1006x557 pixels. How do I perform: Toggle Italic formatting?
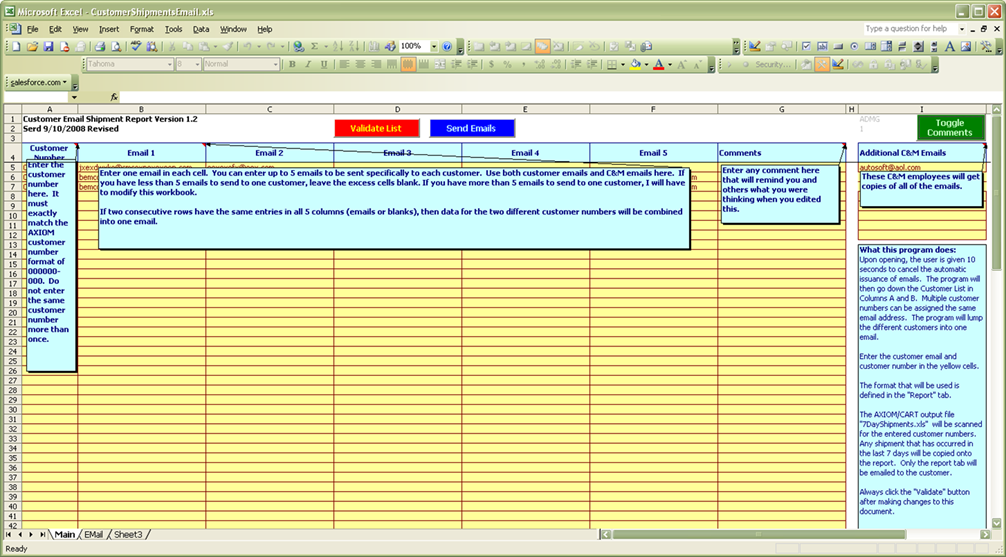click(x=308, y=64)
